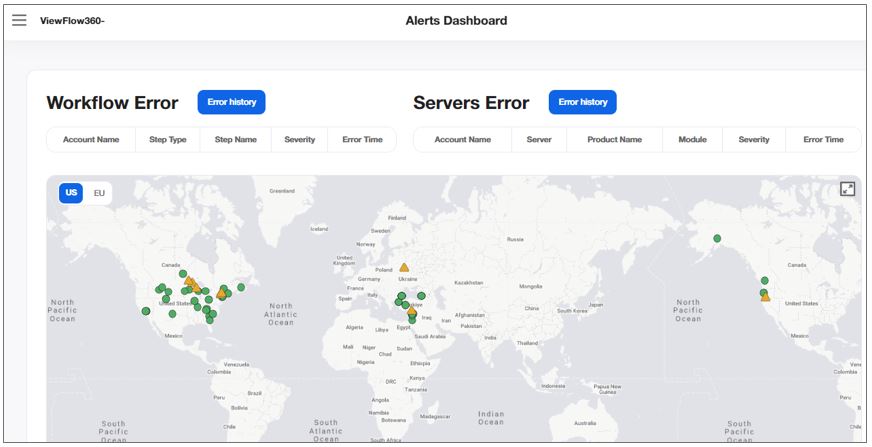Image resolution: width=872 pixels, height=447 pixels.
Task: Select the green marker left of the Iraq label
Action: pos(412,319)
